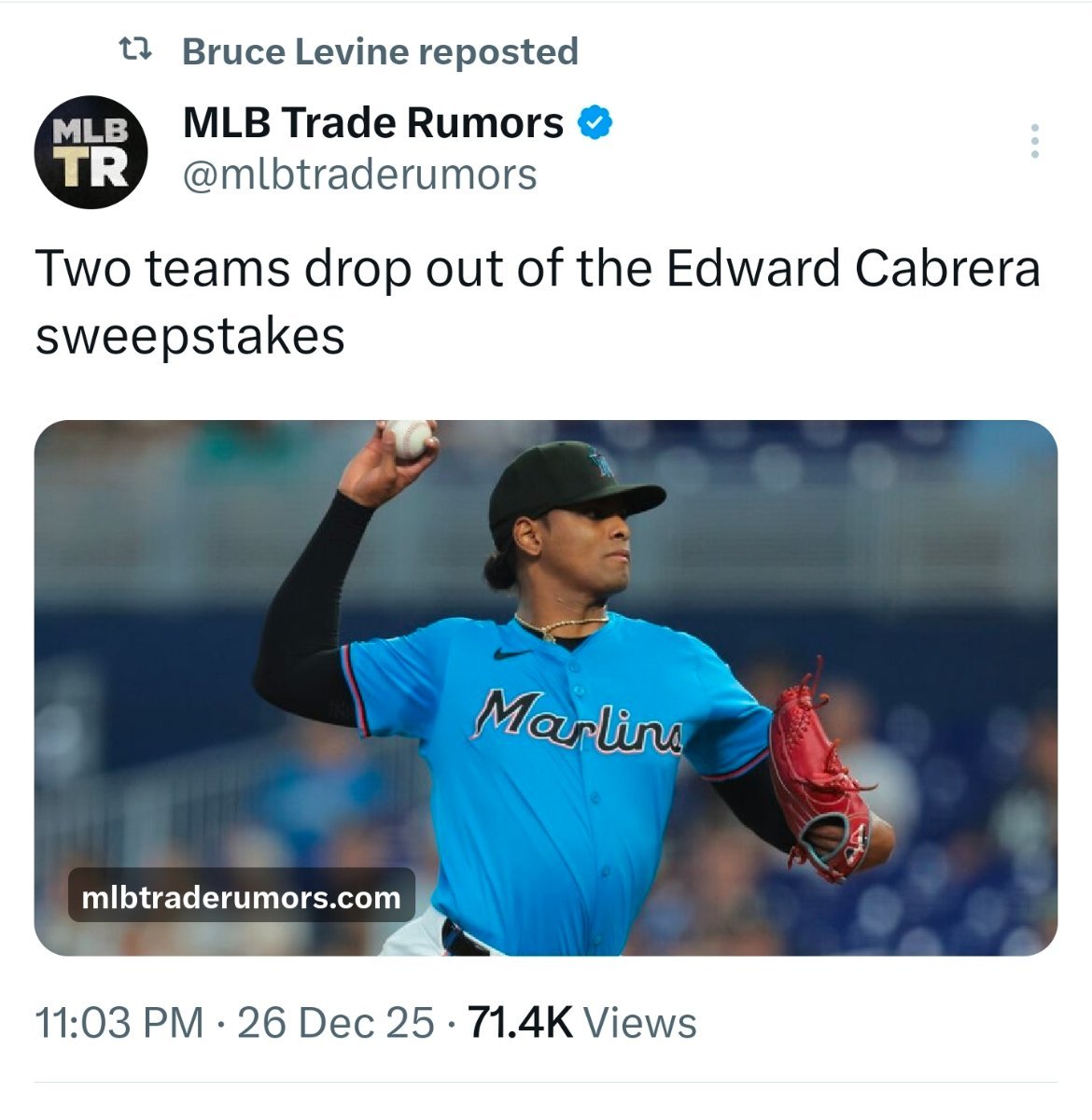Open the Edward Cabrera article image card
Image resolution: width=1092 pixels, height=1120 pixels.
click(546, 688)
